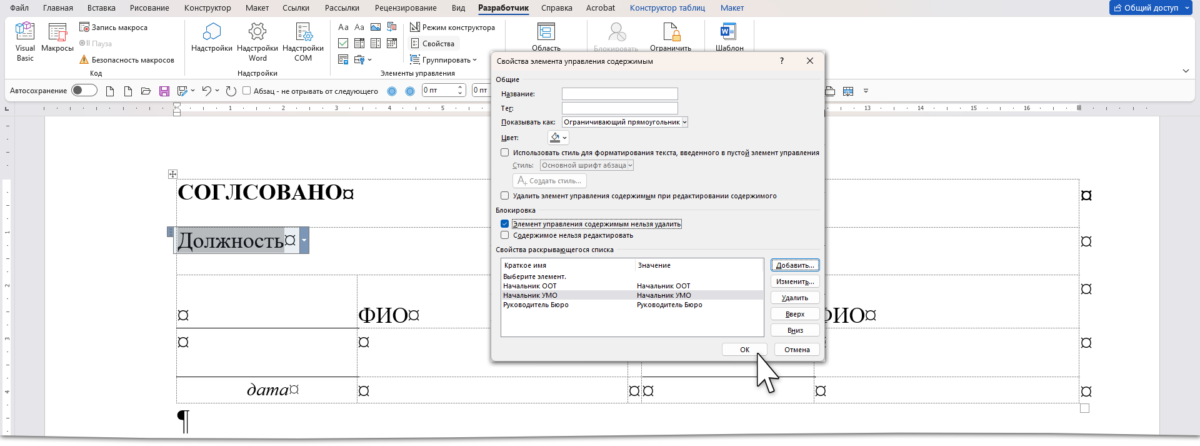Screen dimensions: 1200x446
Task: Click the Макросы icon
Action: (x=58, y=38)
